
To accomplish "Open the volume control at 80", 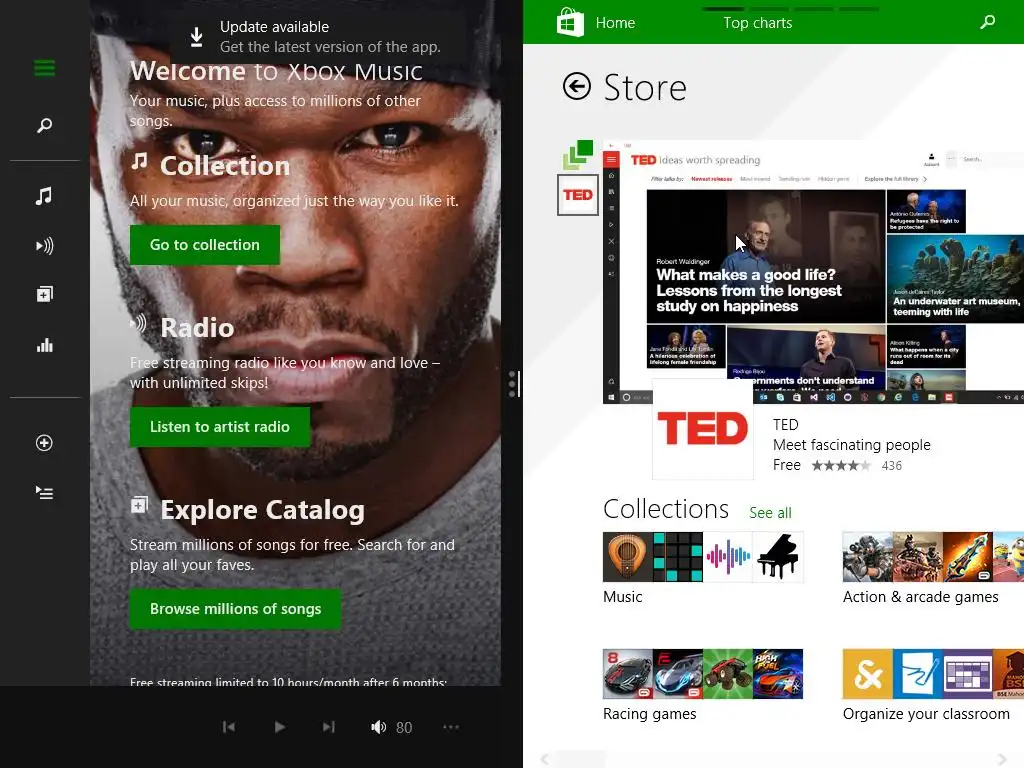I will 391,727.
